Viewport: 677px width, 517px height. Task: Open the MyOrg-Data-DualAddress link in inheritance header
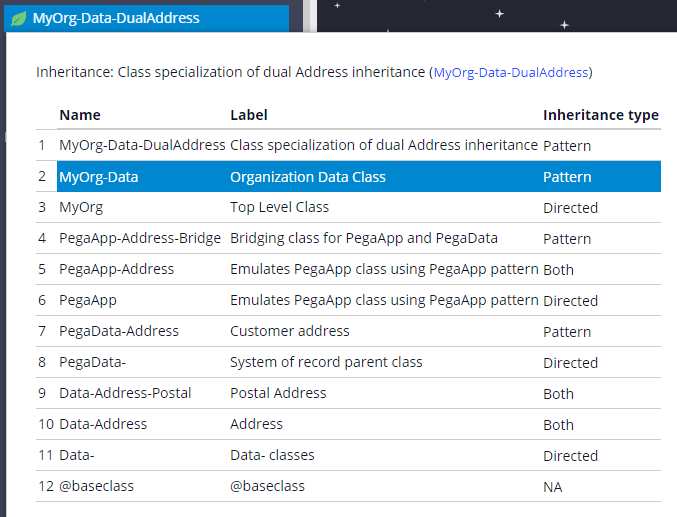pyautogui.click(x=510, y=73)
